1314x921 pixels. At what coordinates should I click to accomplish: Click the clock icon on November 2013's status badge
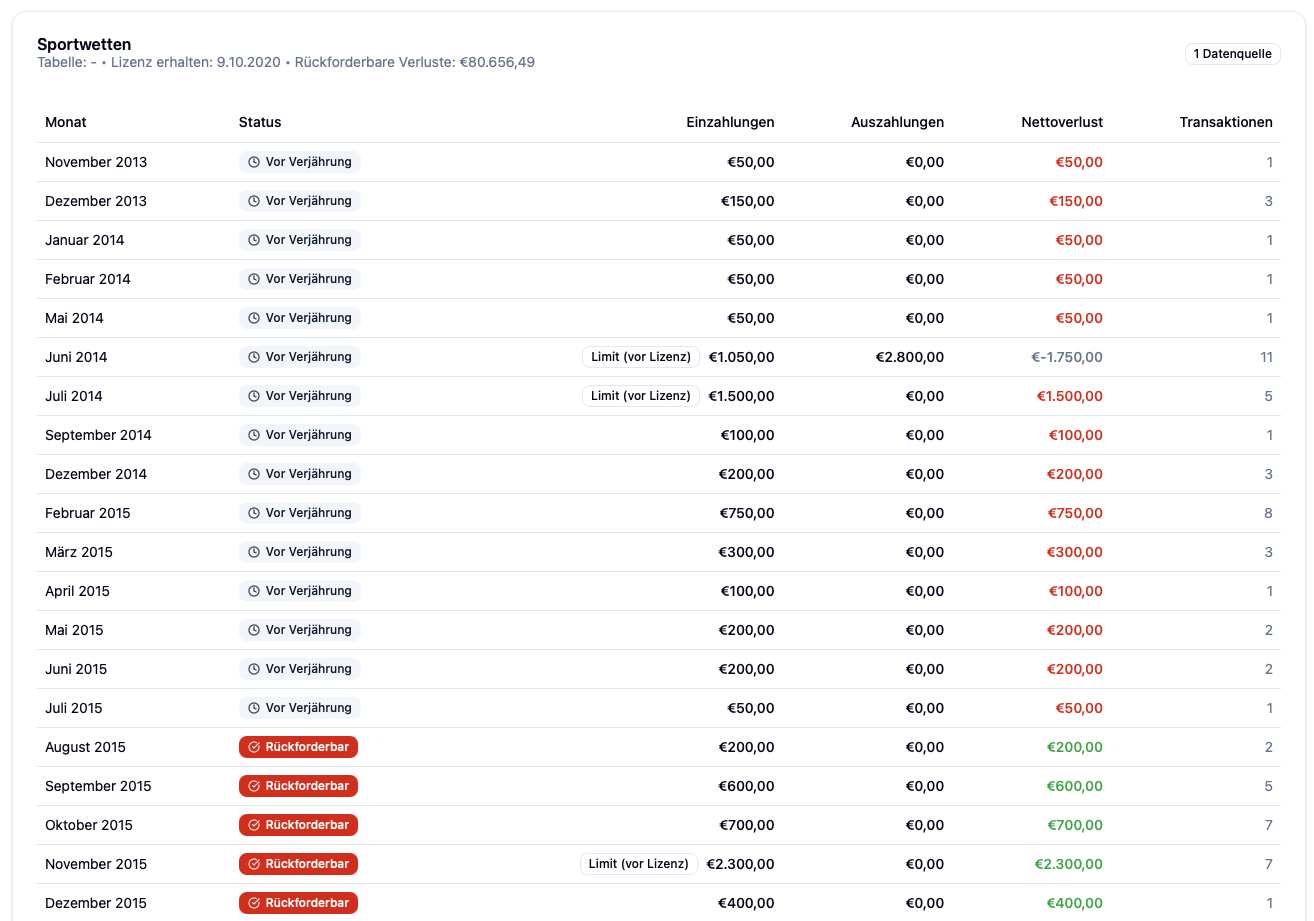click(252, 162)
